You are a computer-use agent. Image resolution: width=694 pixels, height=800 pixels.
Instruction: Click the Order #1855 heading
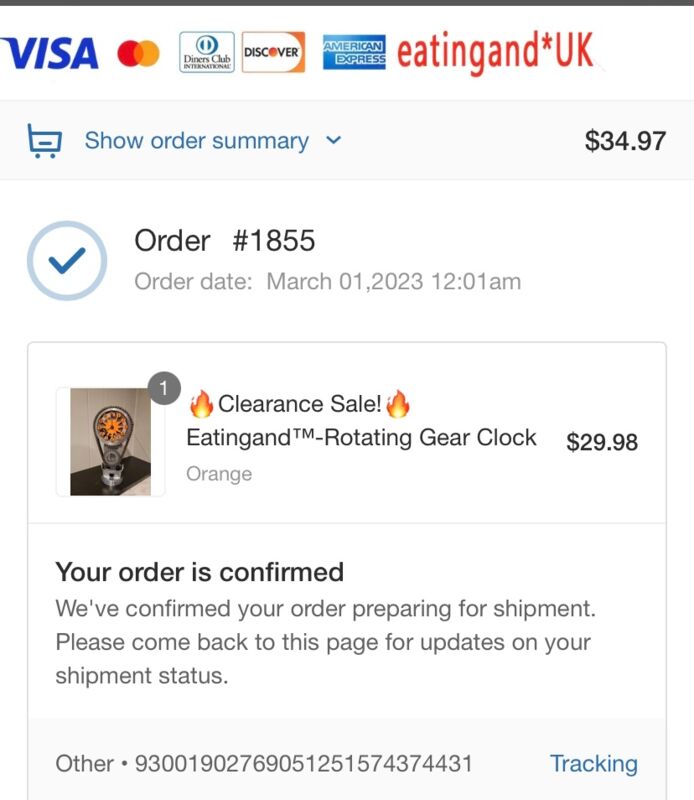coord(225,241)
